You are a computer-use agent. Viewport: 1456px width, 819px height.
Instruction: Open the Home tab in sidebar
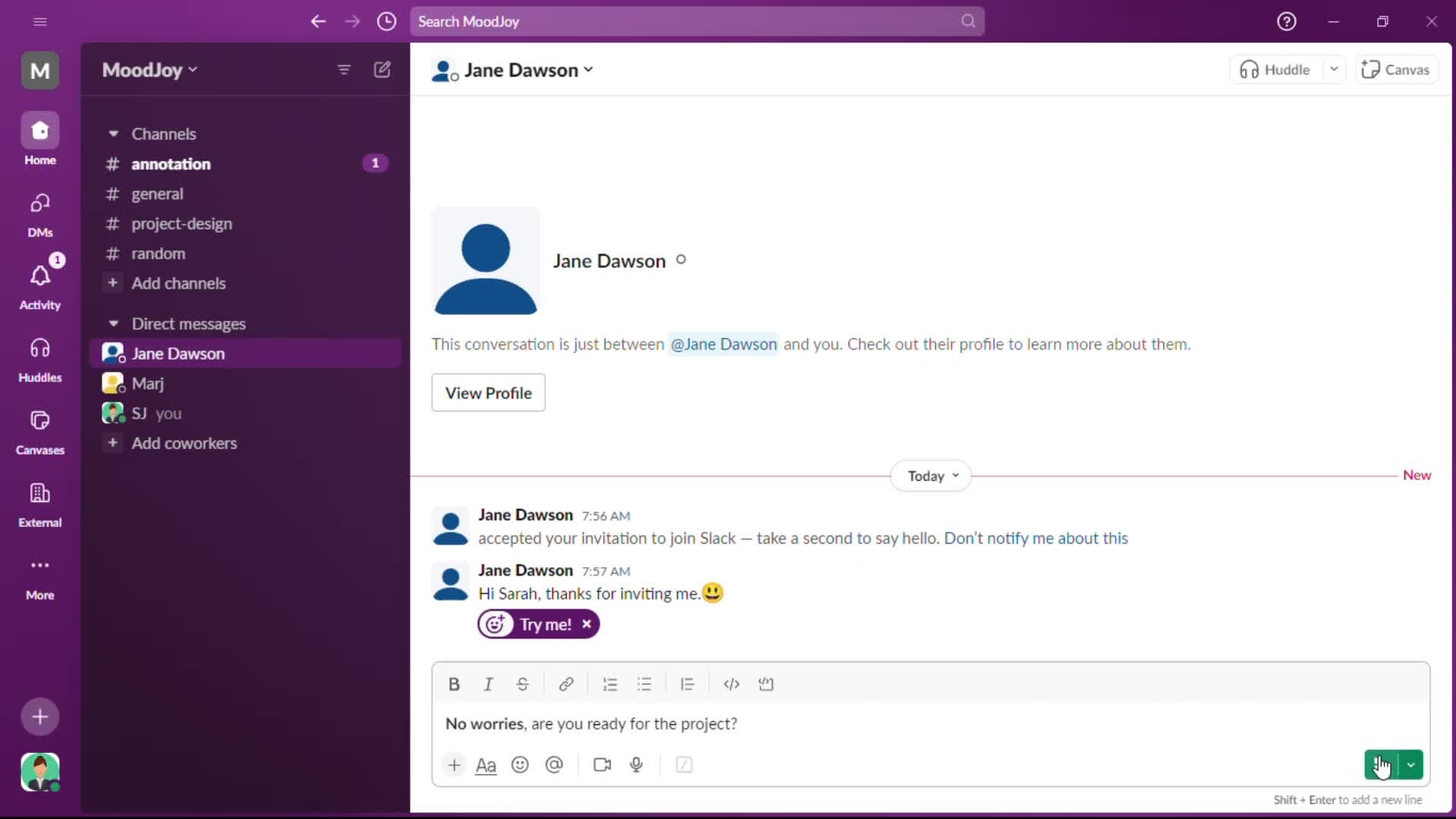coord(40,140)
